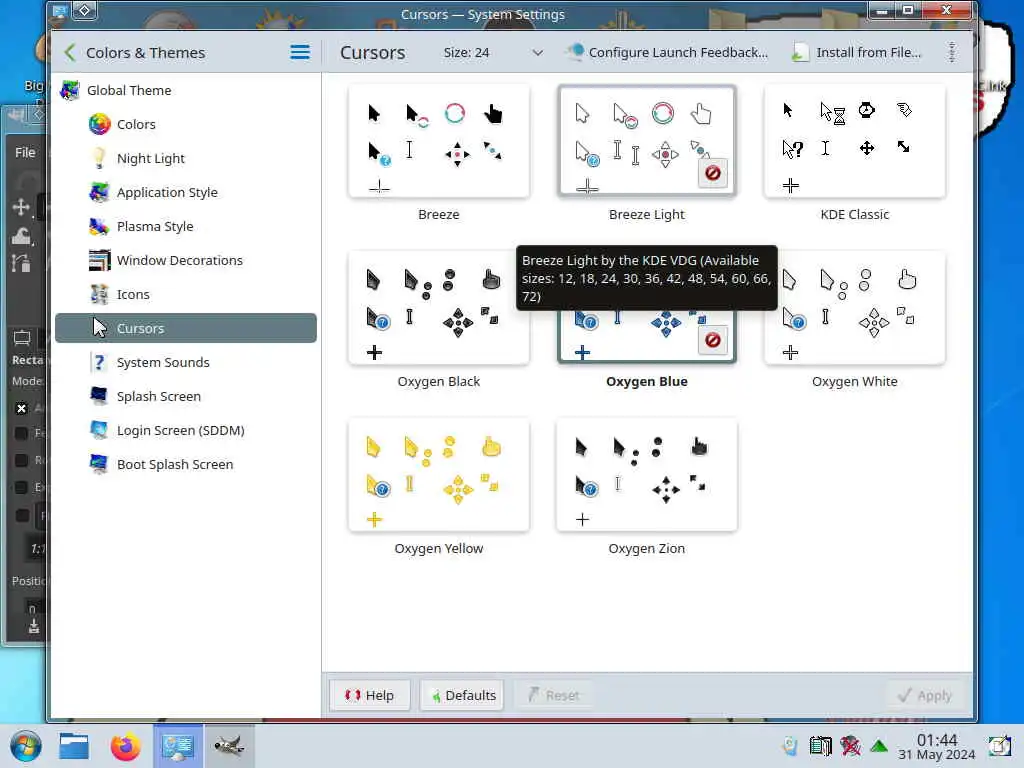Expand the cursor Size dropdown
This screenshot has width=1024, height=768.
(x=494, y=52)
